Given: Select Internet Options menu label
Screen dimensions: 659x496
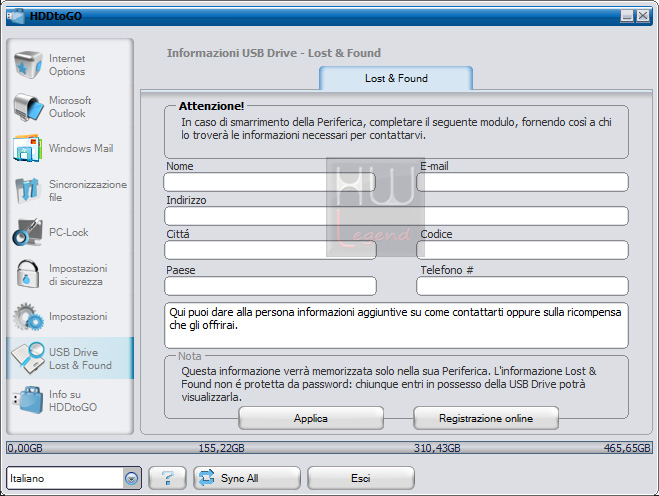Looking at the screenshot, I should pos(67,65).
